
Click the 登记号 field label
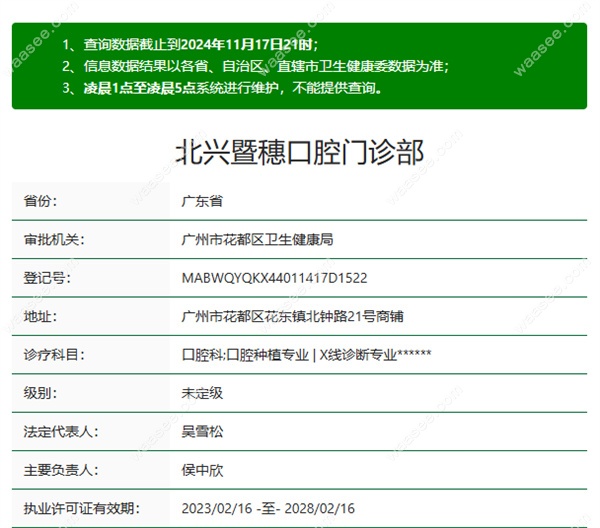47,278
